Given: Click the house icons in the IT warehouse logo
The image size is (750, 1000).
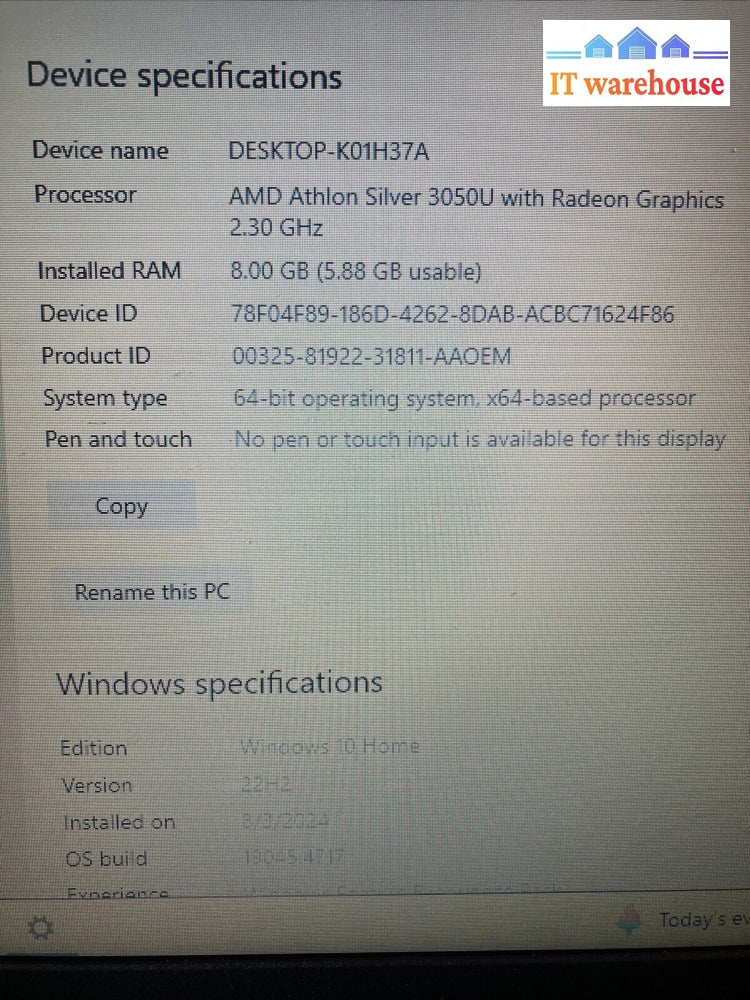Looking at the screenshot, I should (x=637, y=45).
